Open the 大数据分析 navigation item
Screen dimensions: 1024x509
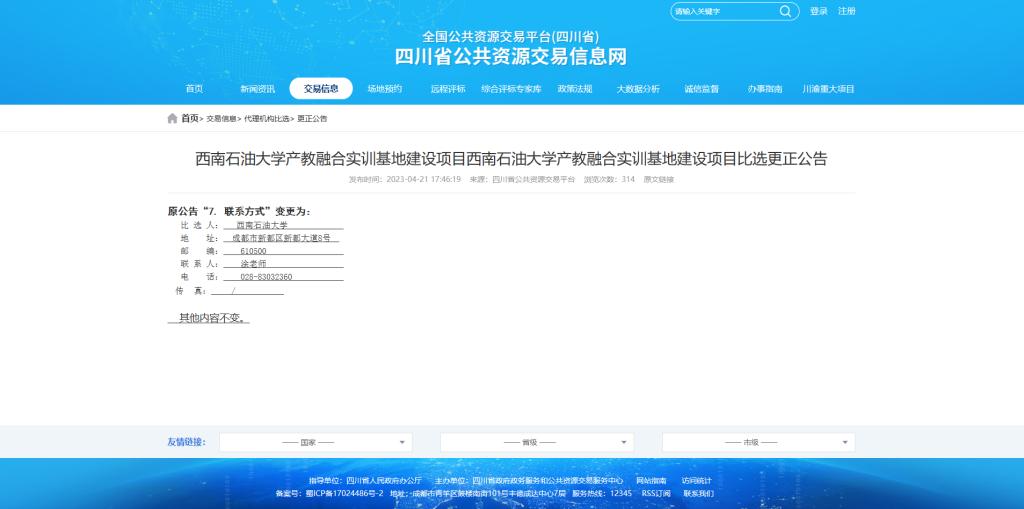pos(638,89)
